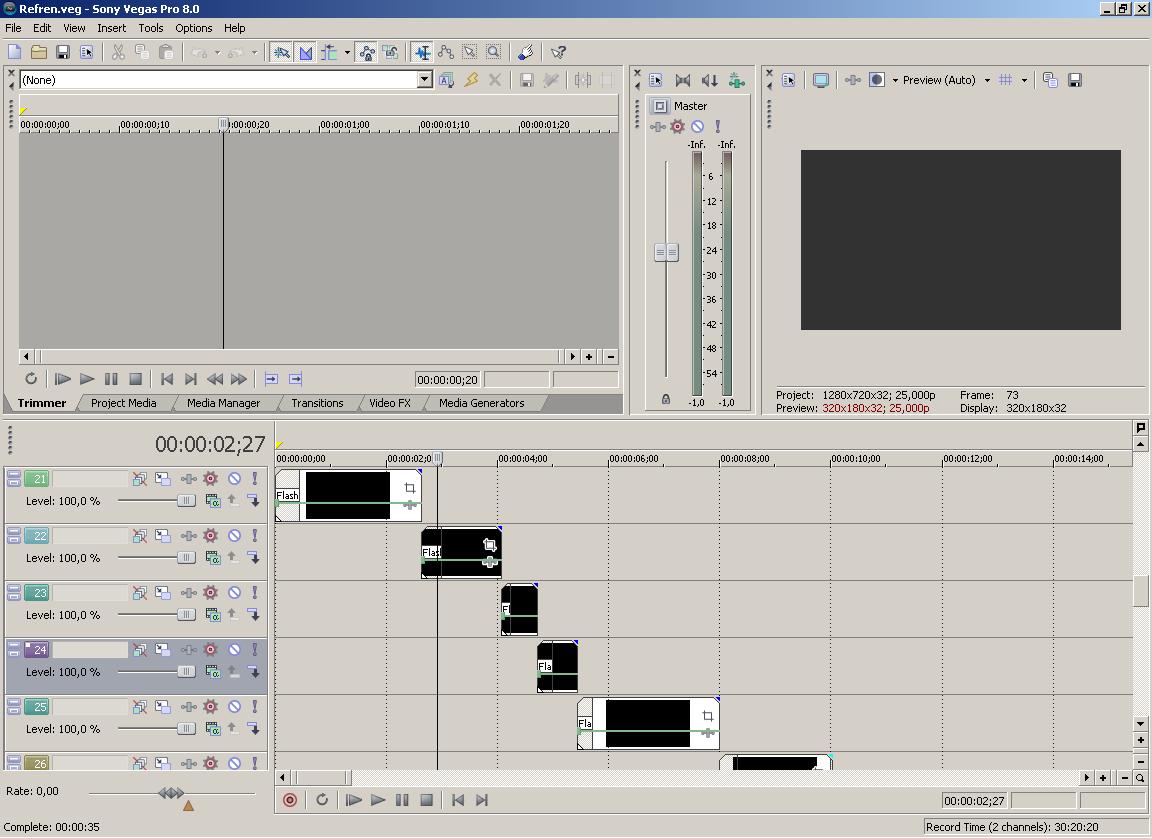Open the Tools menu
Image resolution: width=1152 pixels, height=839 pixels.
[150, 28]
